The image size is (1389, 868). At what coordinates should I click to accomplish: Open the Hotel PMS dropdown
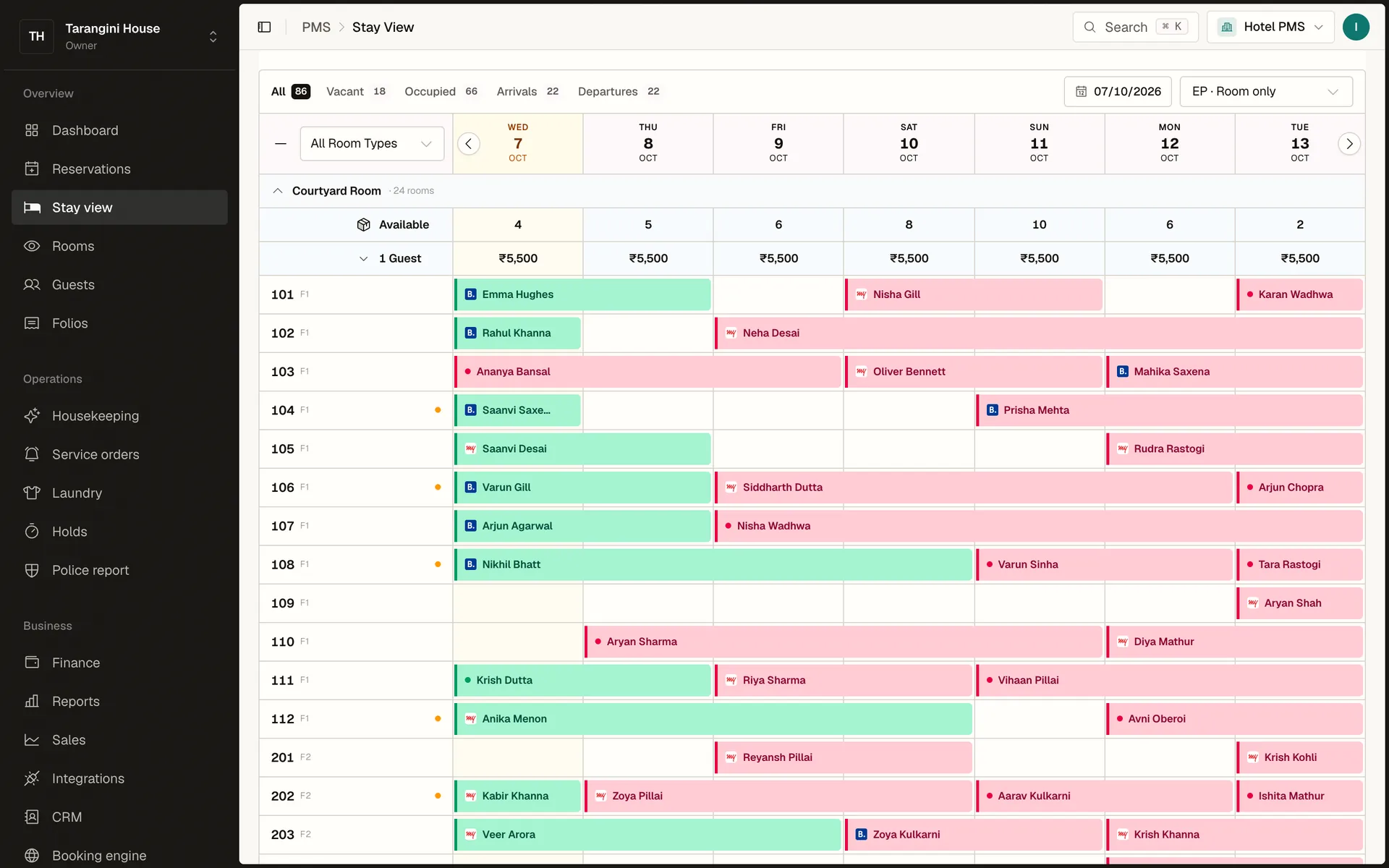(x=1270, y=27)
